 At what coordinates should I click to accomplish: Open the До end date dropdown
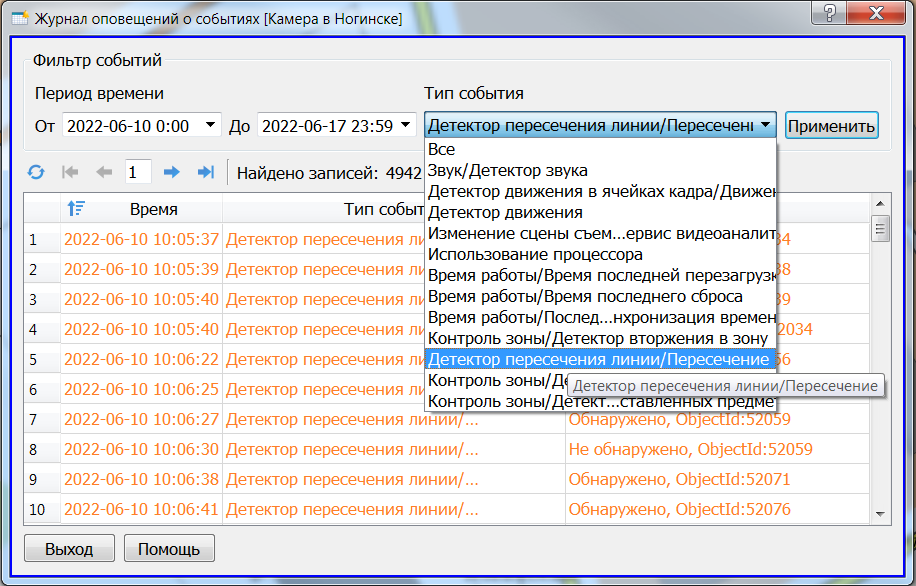coord(406,125)
